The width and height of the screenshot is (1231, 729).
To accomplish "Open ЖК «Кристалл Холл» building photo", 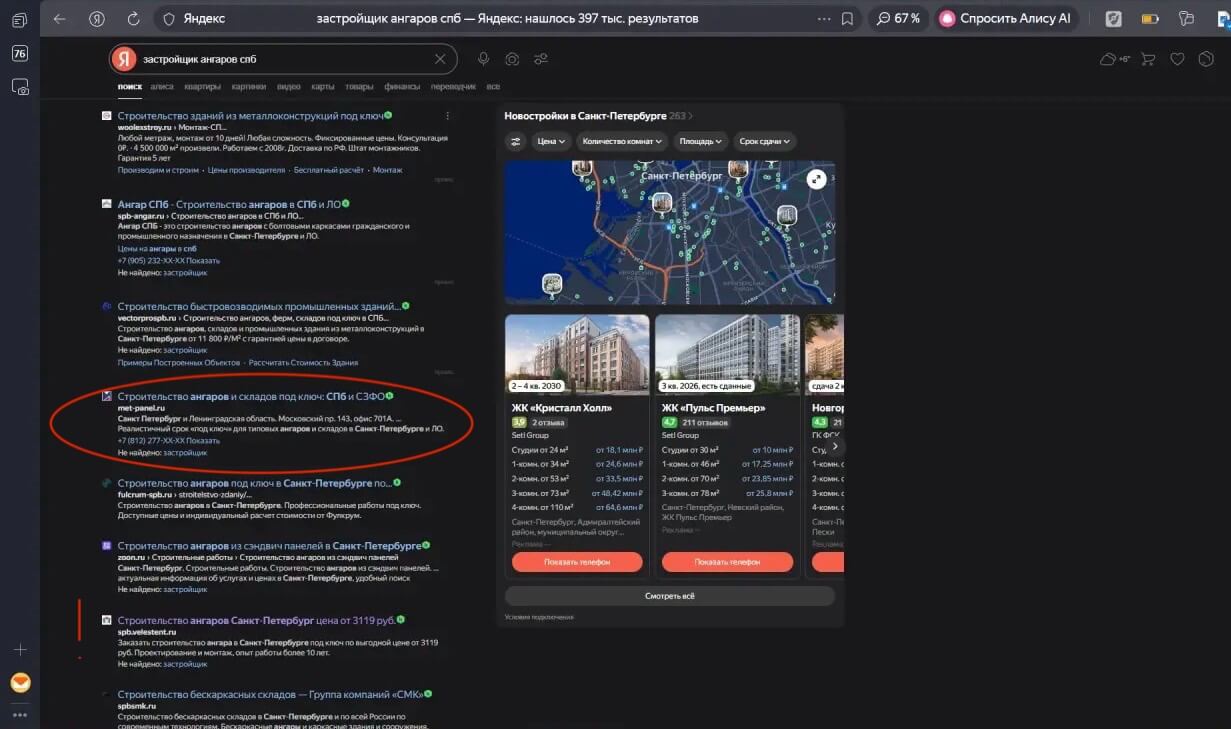I will [577, 355].
